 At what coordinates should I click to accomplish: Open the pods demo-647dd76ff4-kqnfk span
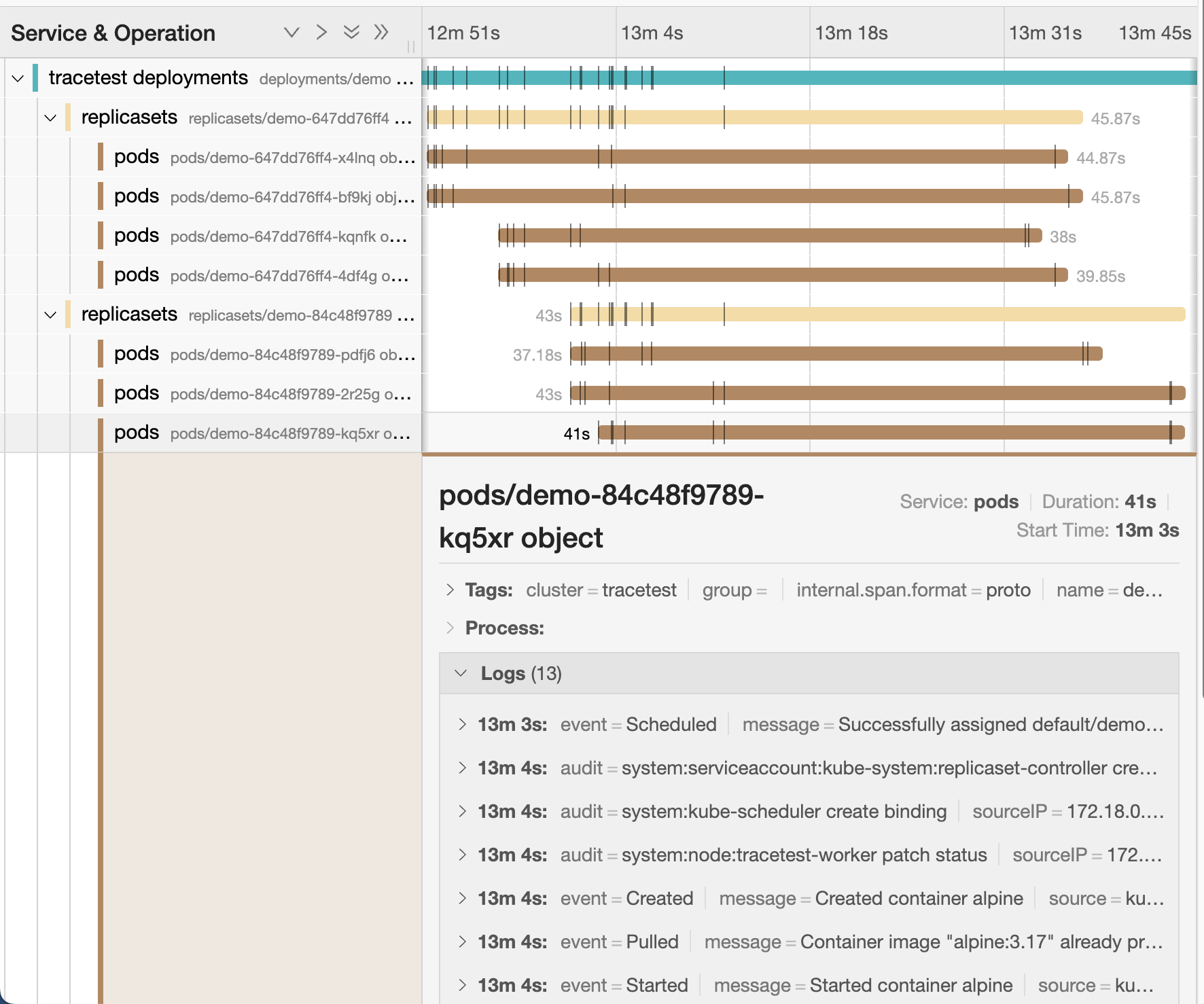click(x=258, y=236)
